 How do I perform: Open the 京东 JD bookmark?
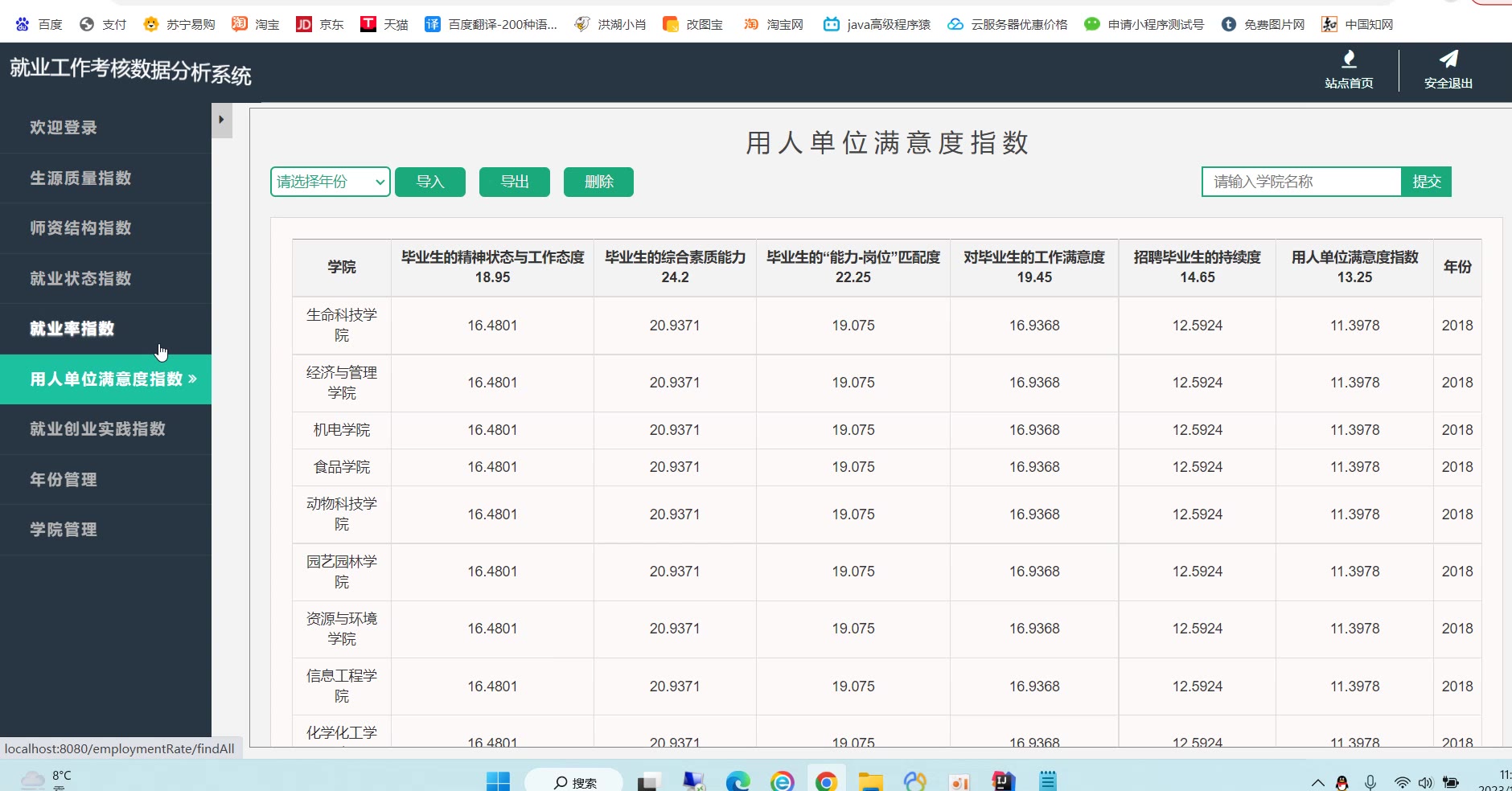coord(304,24)
